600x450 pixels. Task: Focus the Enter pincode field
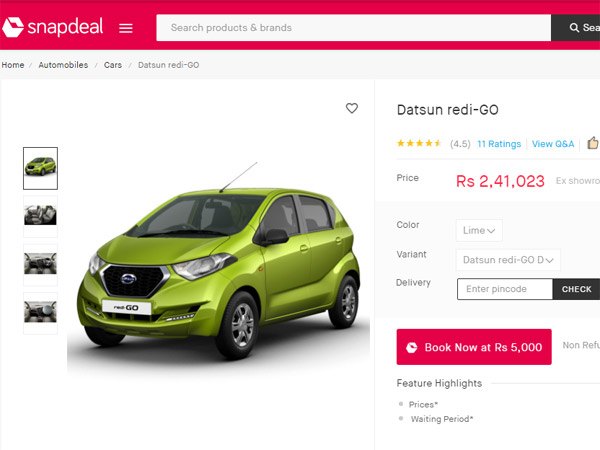pyautogui.click(x=505, y=289)
